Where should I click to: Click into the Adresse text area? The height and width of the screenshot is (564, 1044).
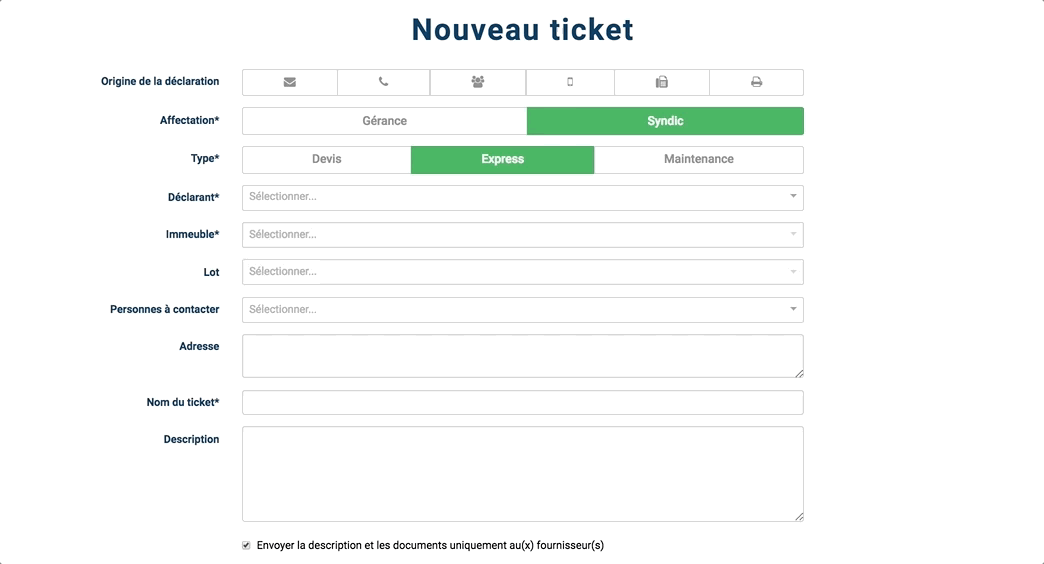522,356
